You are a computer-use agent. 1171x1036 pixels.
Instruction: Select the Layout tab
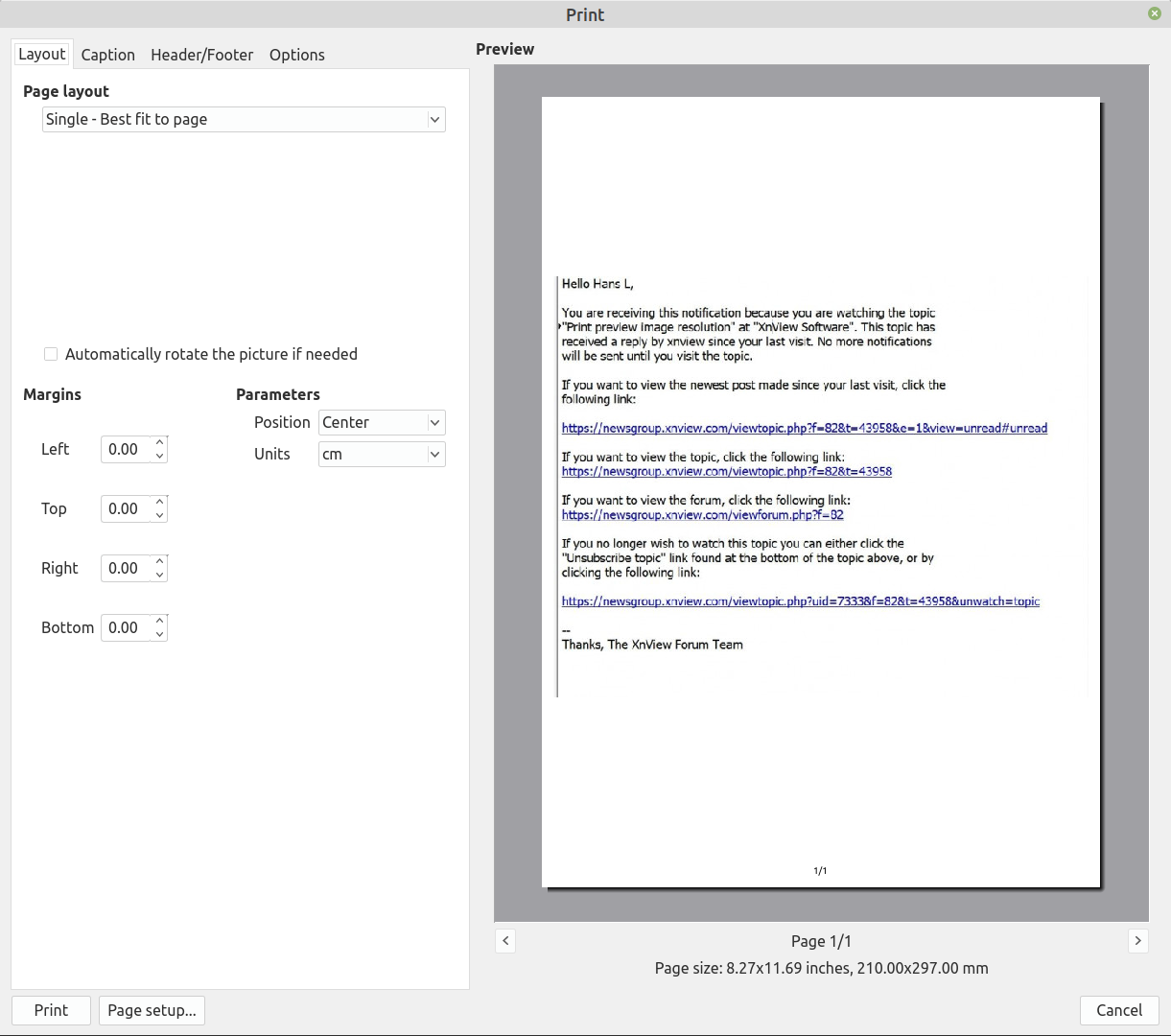point(42,55)
